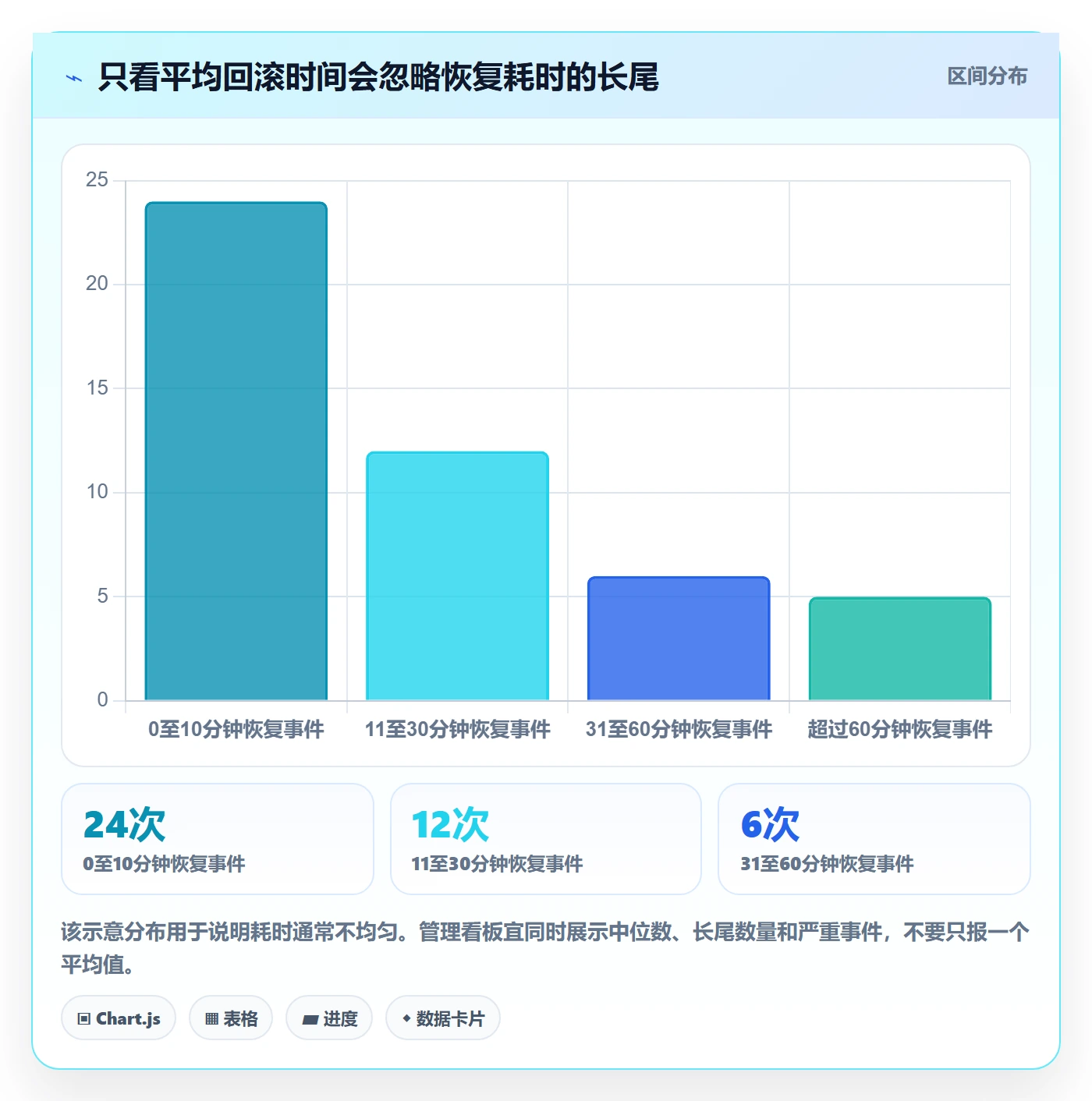Click the 31至60分钟恢复事件 blue bar
The width and height of the screenshot is (1092, 1101).
click(679, 639)
